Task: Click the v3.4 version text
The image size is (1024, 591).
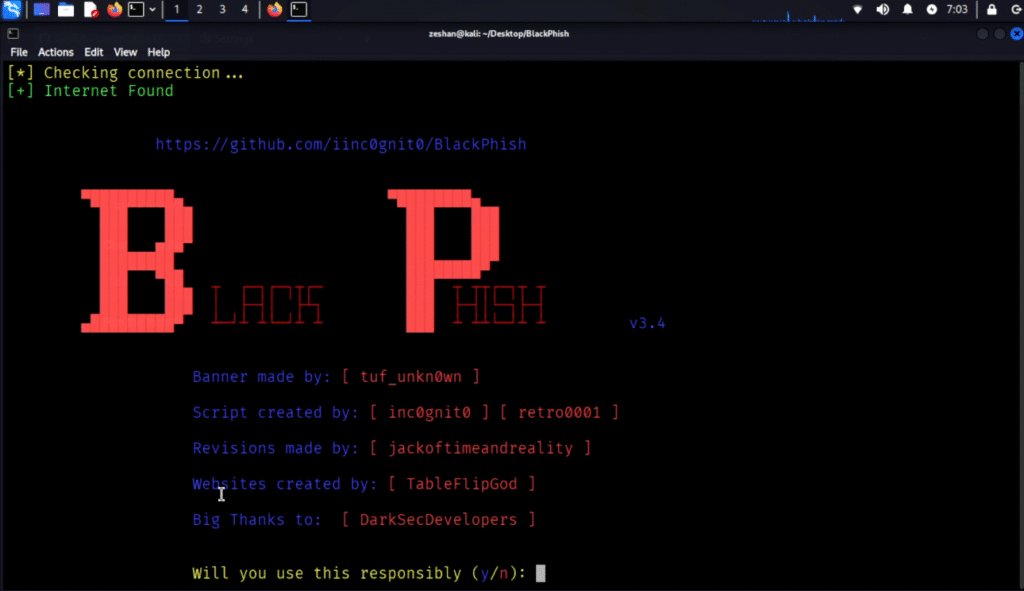Action: tap(647, 323)
